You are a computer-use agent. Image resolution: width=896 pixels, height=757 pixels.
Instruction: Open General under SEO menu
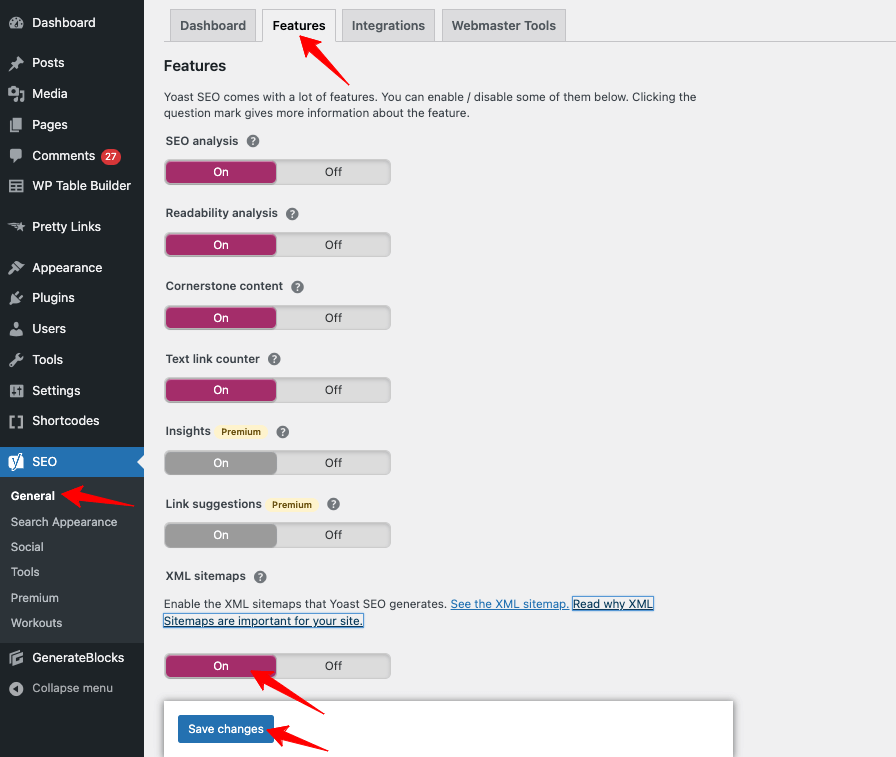(33, 496)
